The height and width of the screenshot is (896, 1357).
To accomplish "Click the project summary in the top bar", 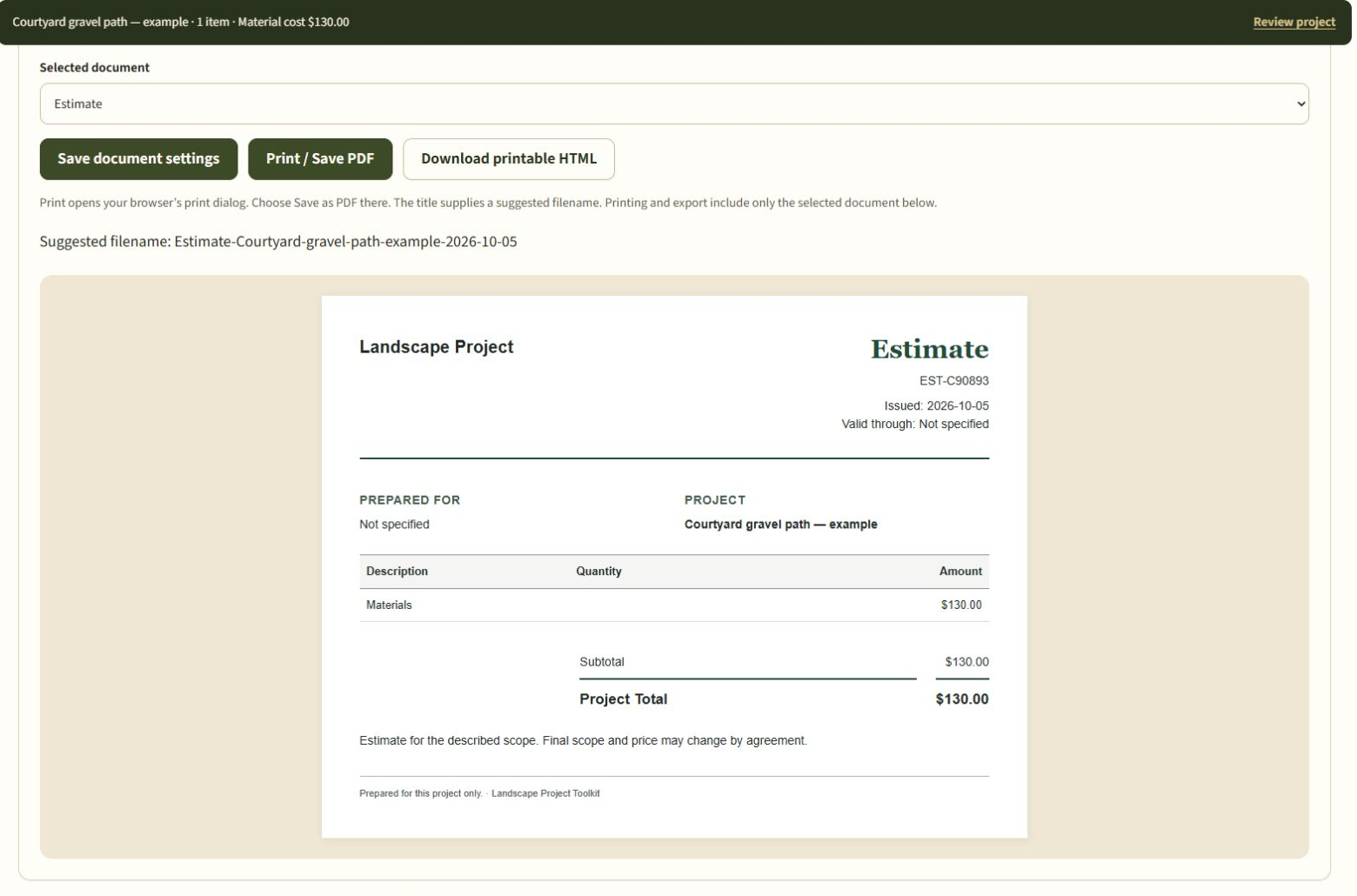I will (x=180, y=22).
